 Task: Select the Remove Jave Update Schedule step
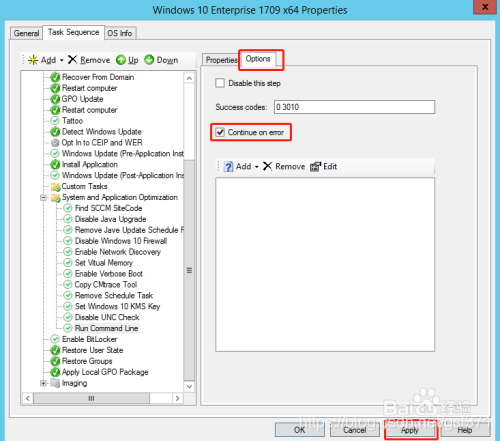point(129,230)
